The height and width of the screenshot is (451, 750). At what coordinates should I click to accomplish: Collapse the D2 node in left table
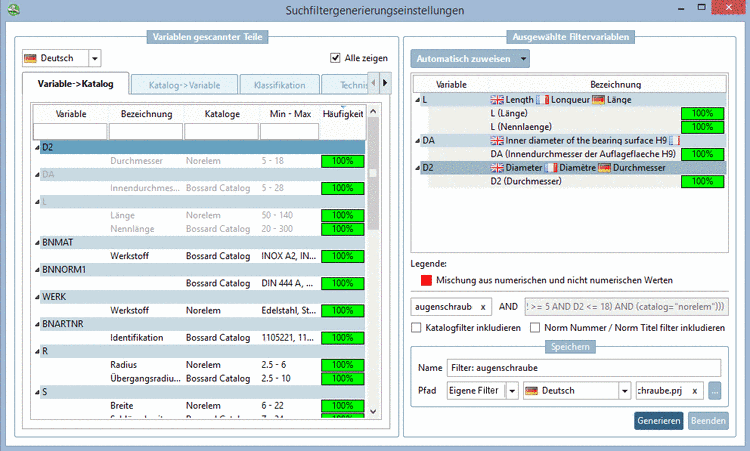37,148
